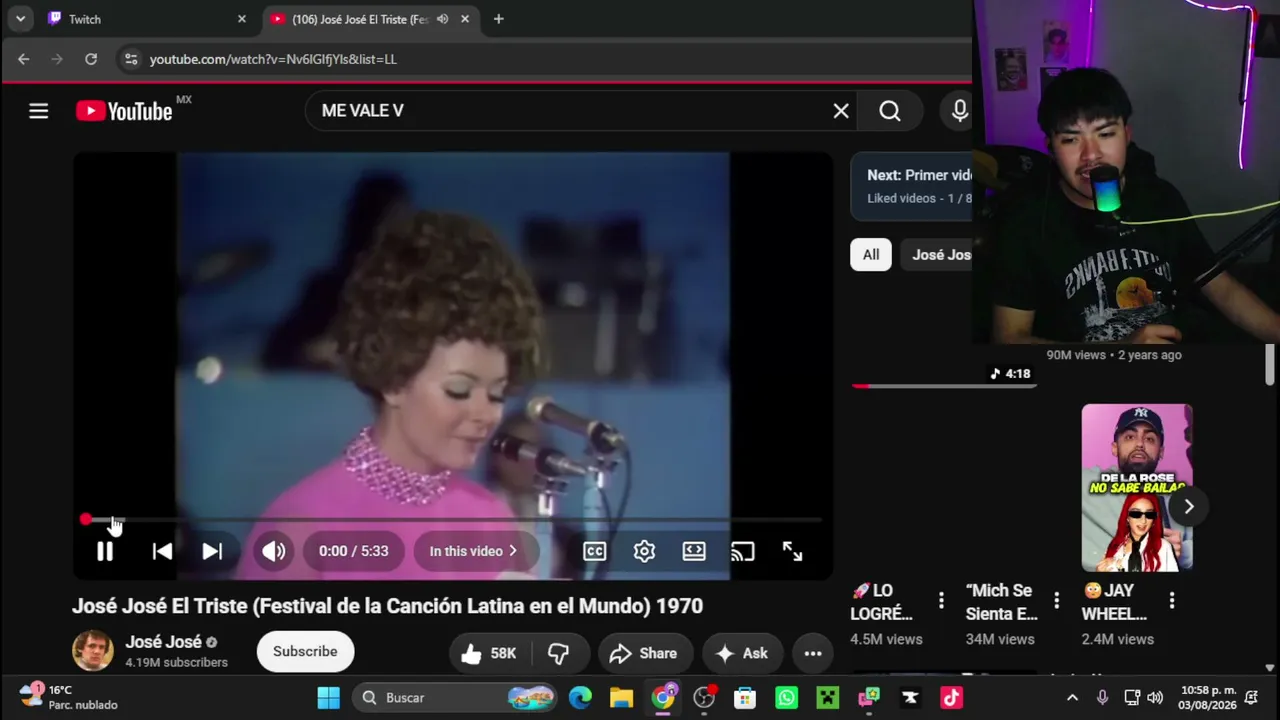Open the LO LOGRÉ Short title

(x=882, y=602)
